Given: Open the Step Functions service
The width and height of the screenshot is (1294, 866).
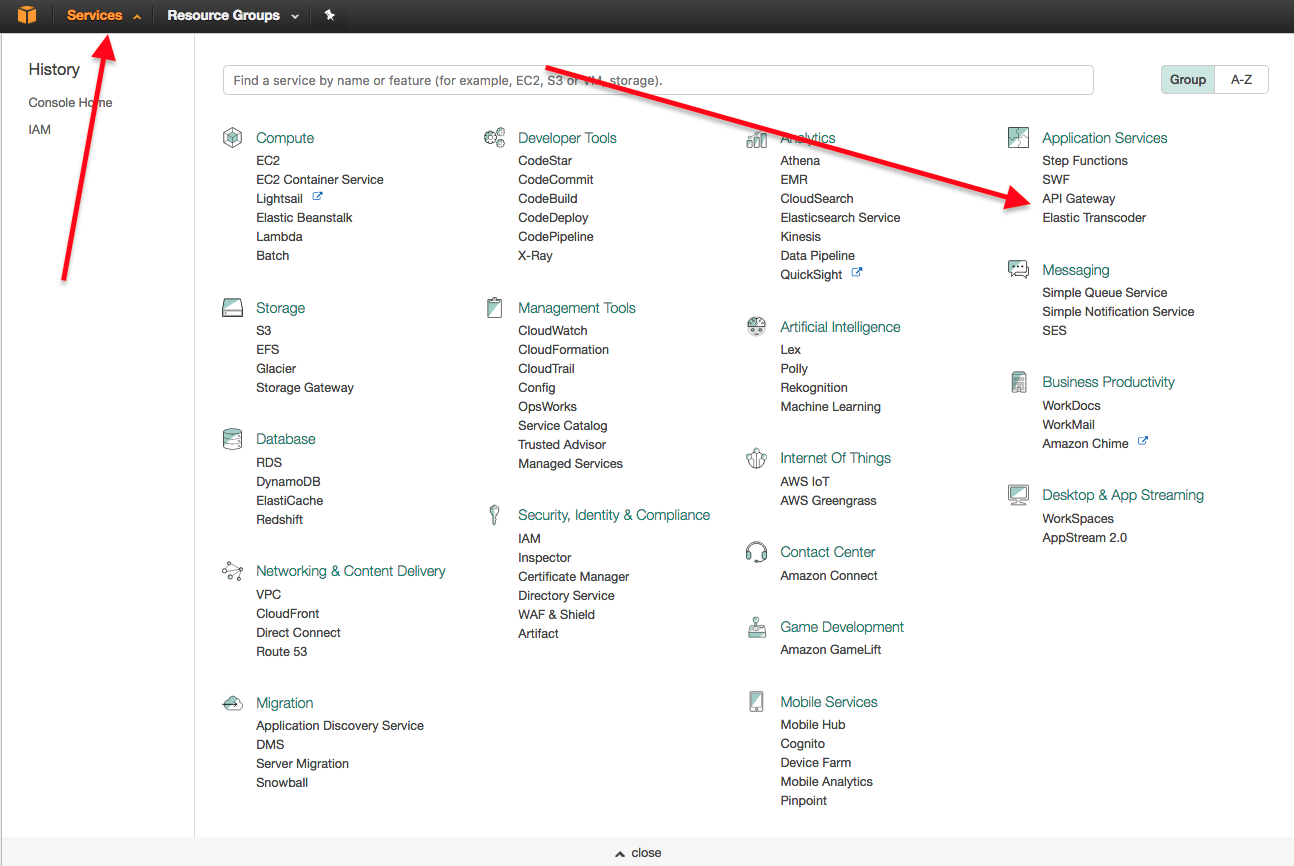Looking at the screenshot, I should pyautogui.click(x=1085, y=161).
